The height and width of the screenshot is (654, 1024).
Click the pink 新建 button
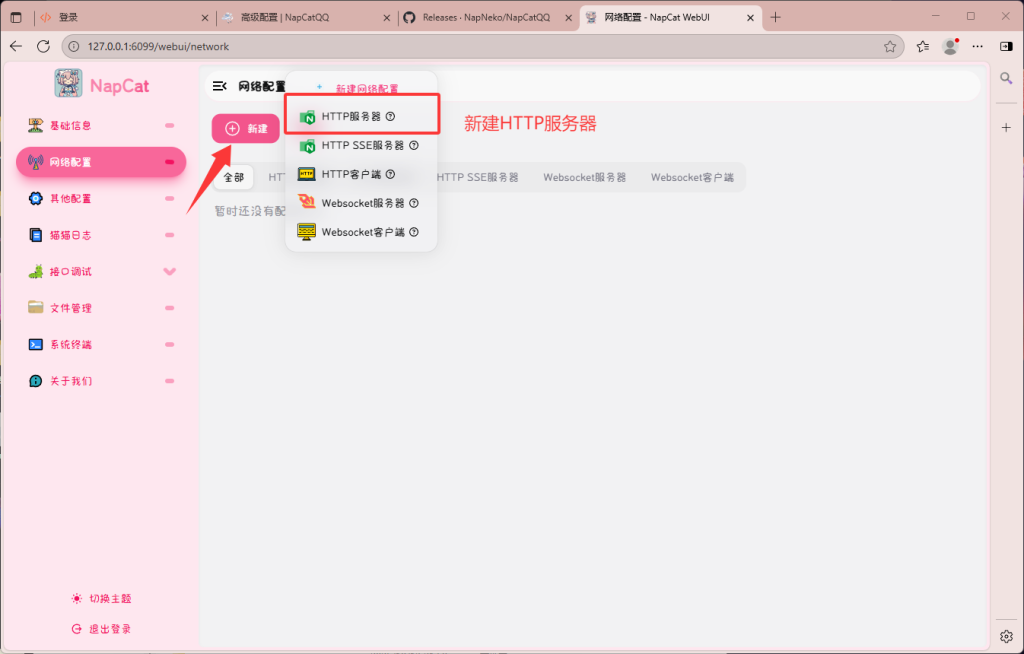(245, 129)
